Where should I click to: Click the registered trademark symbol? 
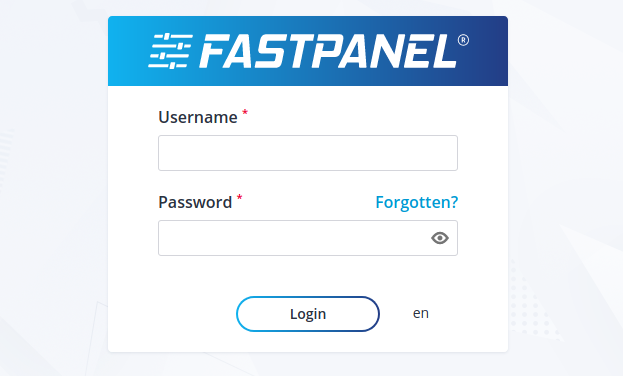[x=463, y=40]
